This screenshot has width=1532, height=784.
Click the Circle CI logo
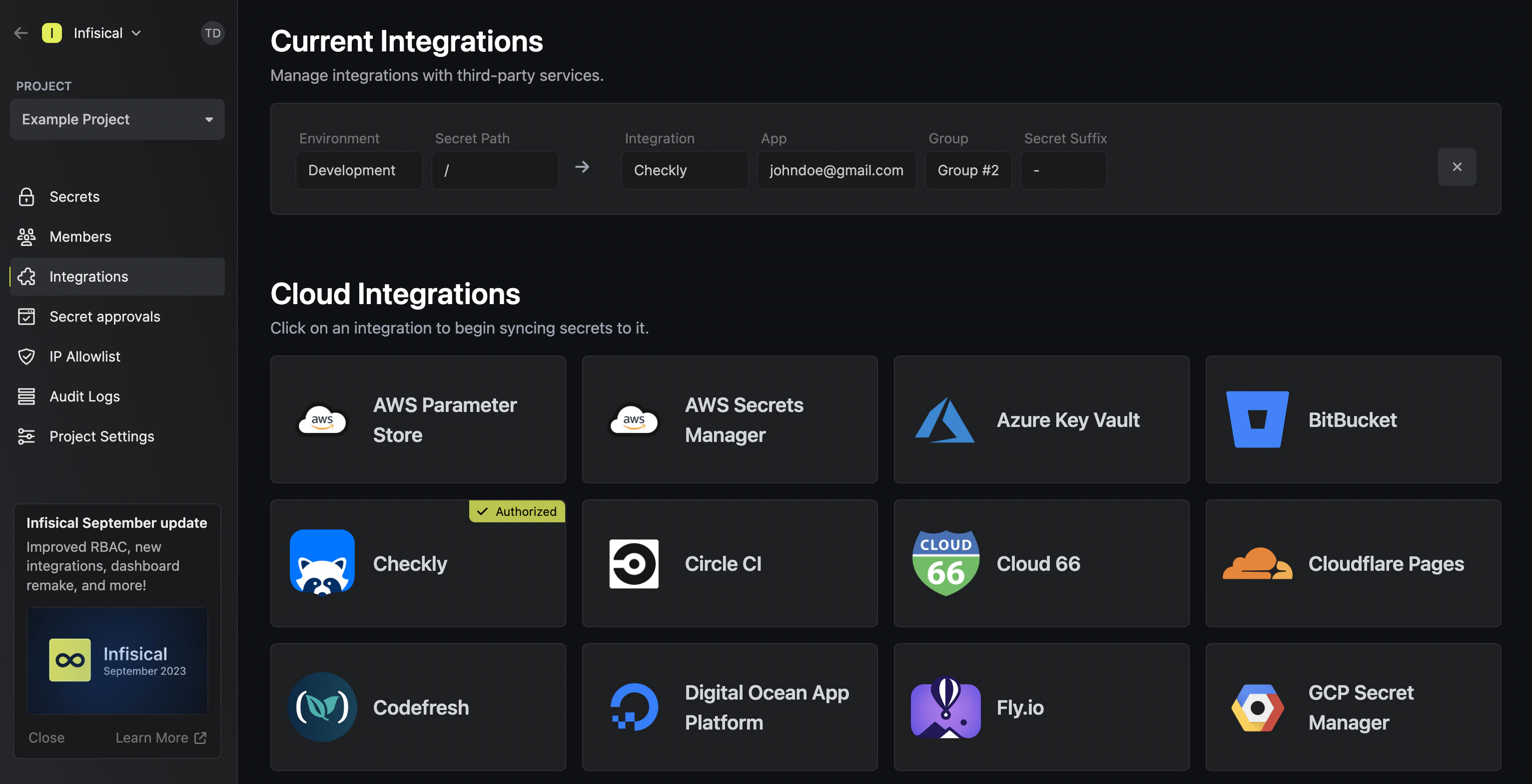(x=634, y=563)
